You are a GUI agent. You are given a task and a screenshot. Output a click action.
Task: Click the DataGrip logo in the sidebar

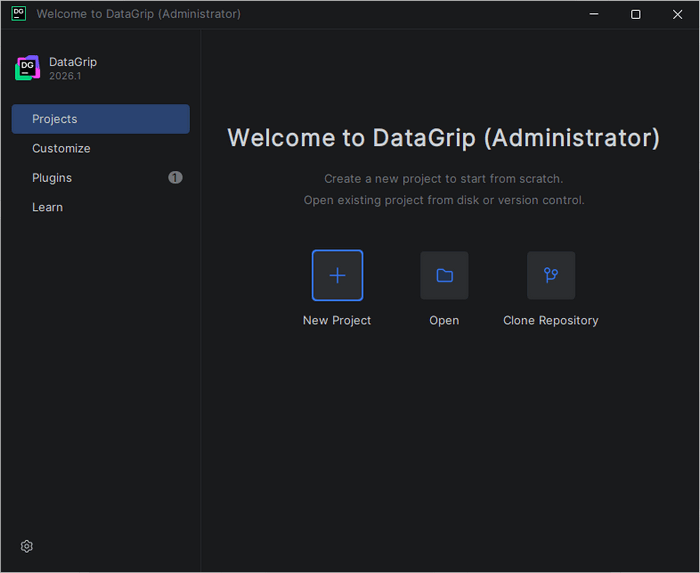point(27,68)
